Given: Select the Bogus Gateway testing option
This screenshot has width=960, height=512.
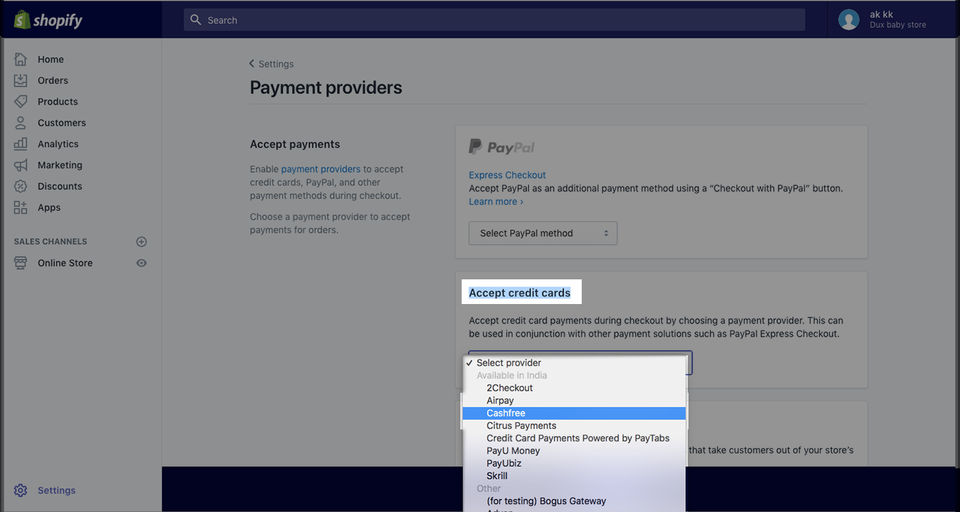Looking at the screenshot, I should 574,501.
